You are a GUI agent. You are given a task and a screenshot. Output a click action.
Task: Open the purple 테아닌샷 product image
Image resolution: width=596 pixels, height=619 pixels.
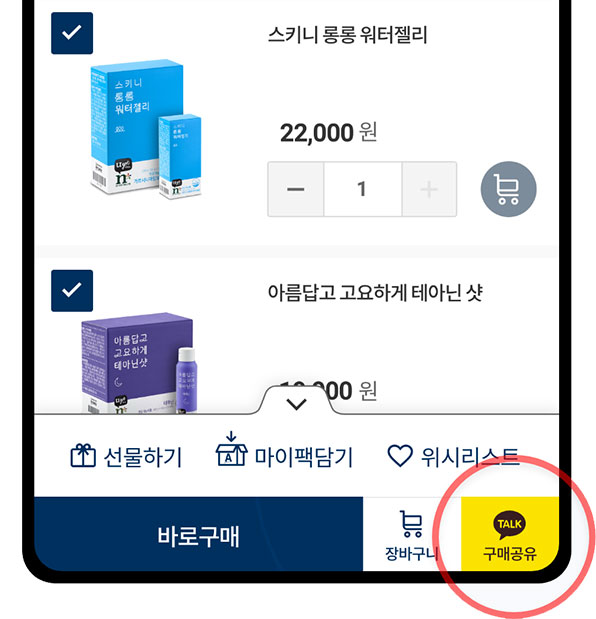tap(138, 363)
